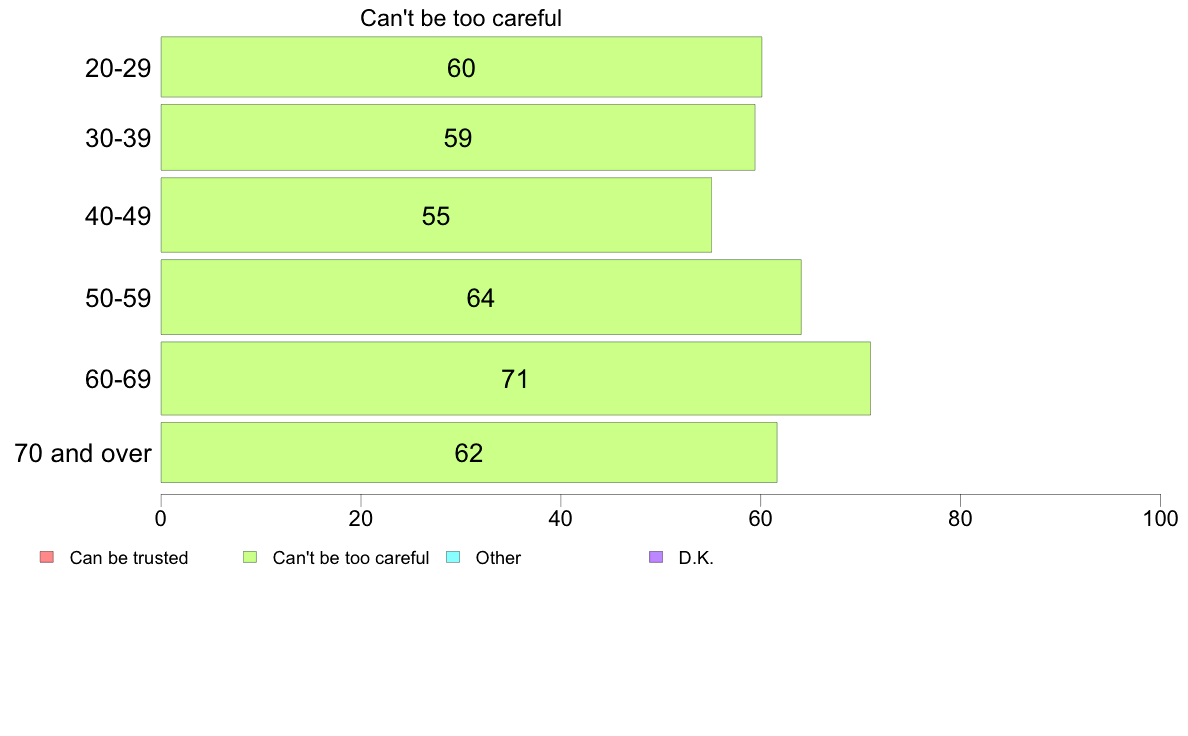Click the 100 tick on the x-axis

click(x=1160, y=518)
